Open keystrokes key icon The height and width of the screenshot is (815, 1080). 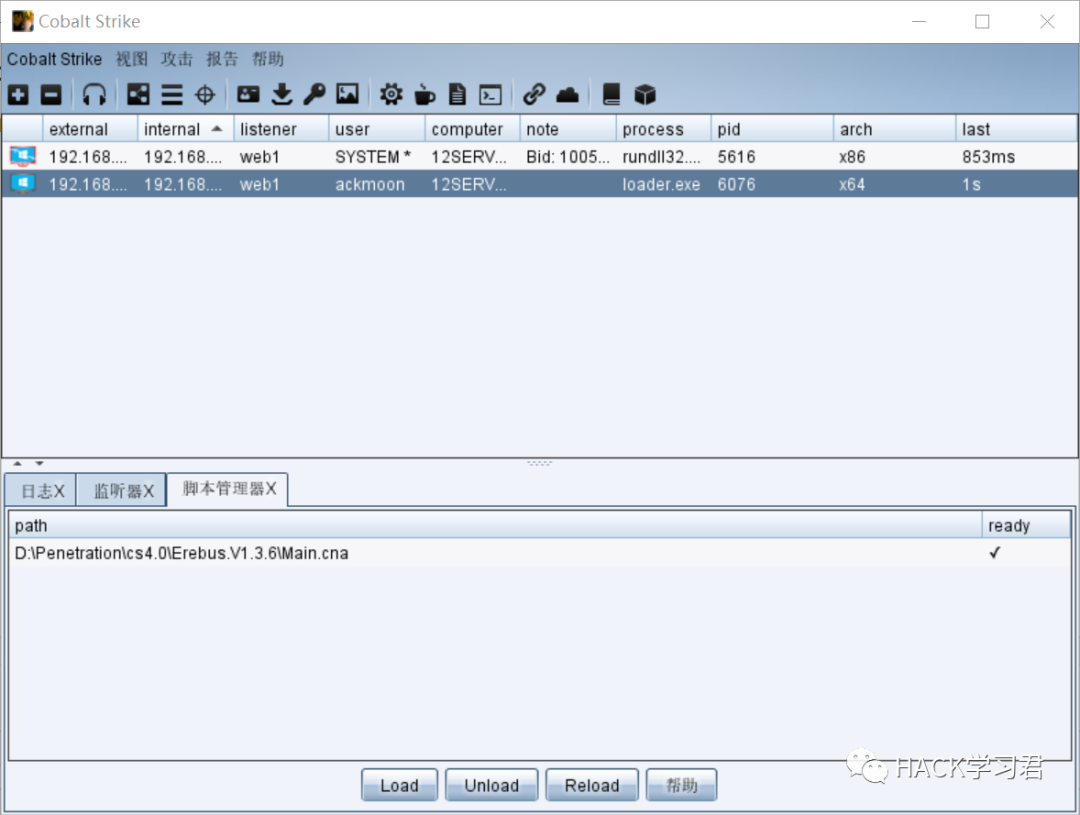pyautogui.click(x=314, y=94)
